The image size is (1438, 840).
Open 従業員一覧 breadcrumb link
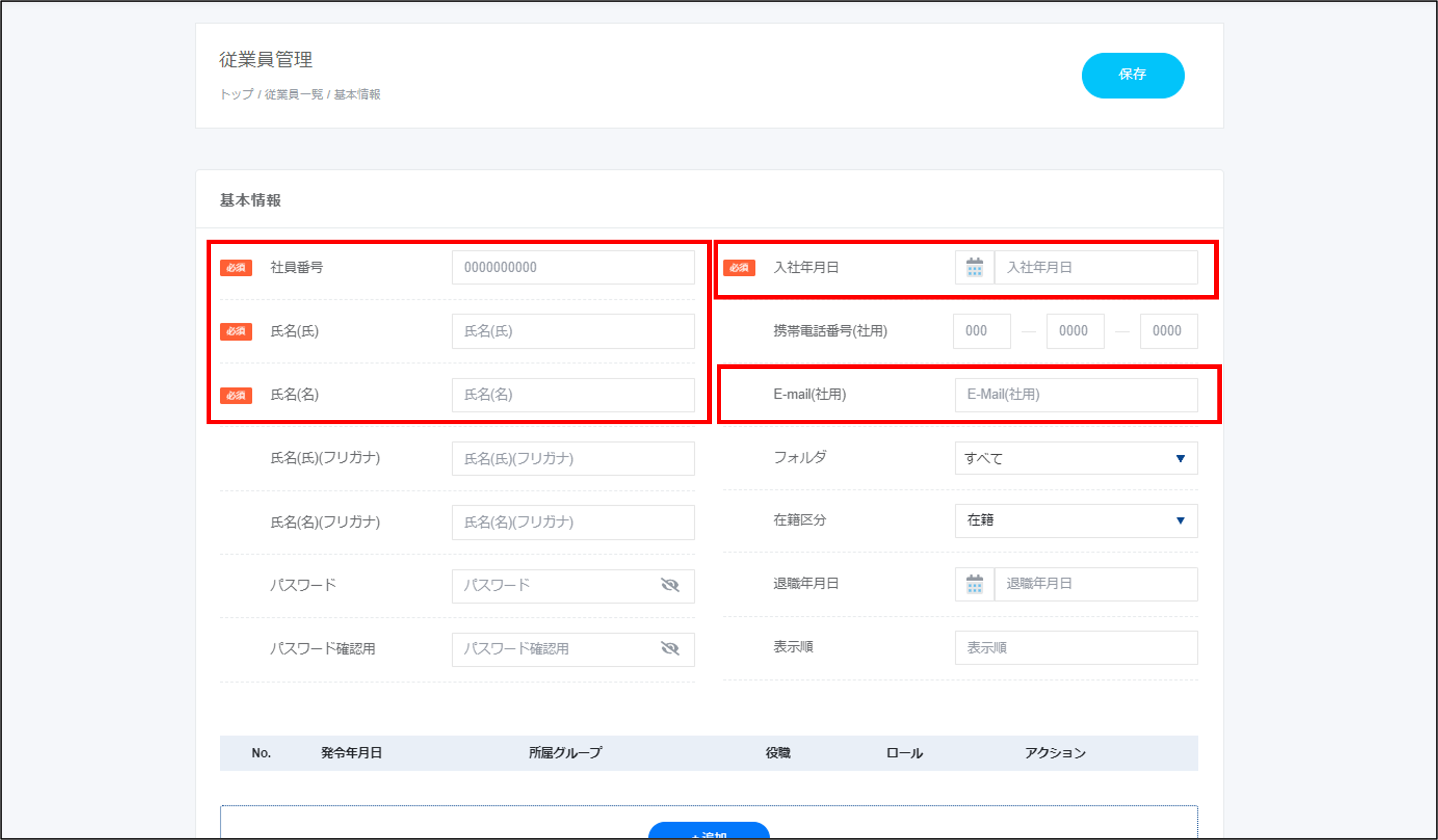[293, 94]
